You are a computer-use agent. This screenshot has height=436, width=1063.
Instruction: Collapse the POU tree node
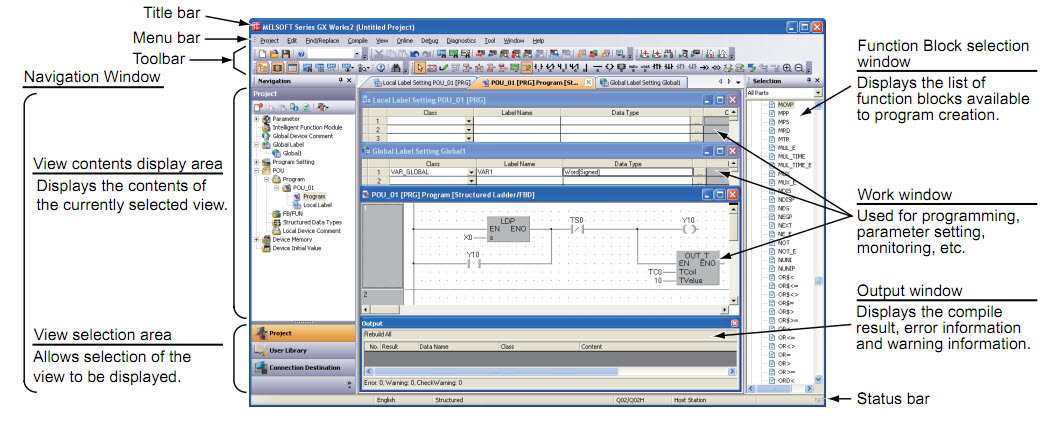click(256, 171)
